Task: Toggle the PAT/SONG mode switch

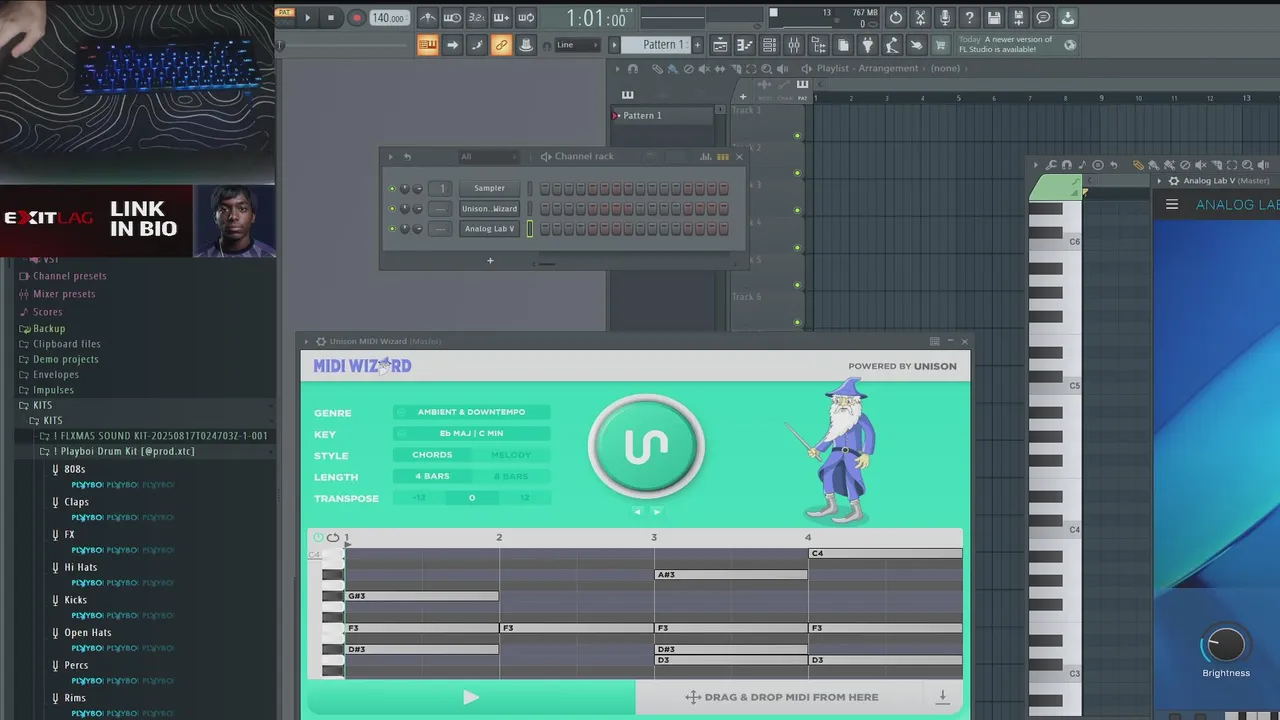Action: pos(285,17)
